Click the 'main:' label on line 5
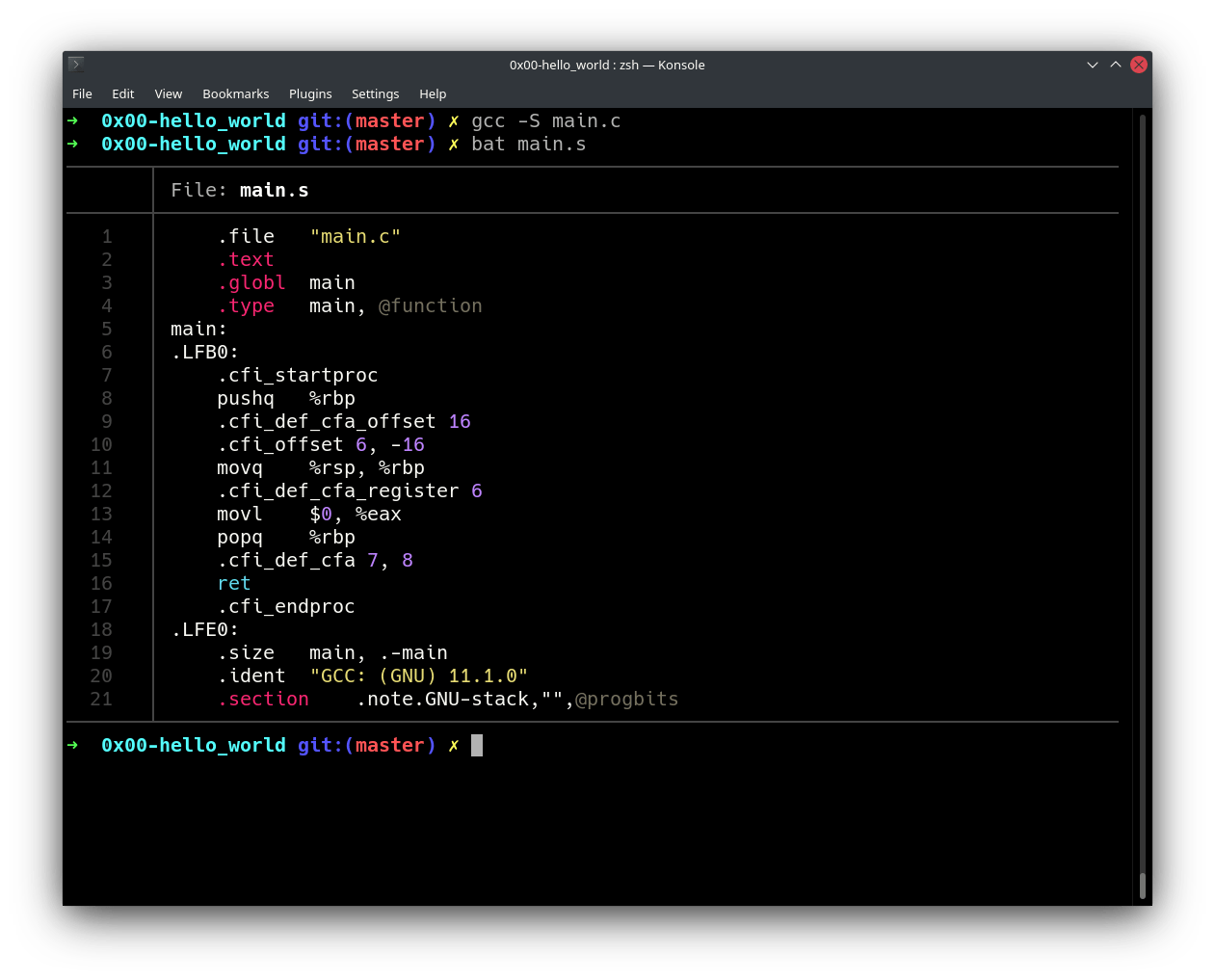Viewport: 1215px width, 980px height. (x=199, y=329)
